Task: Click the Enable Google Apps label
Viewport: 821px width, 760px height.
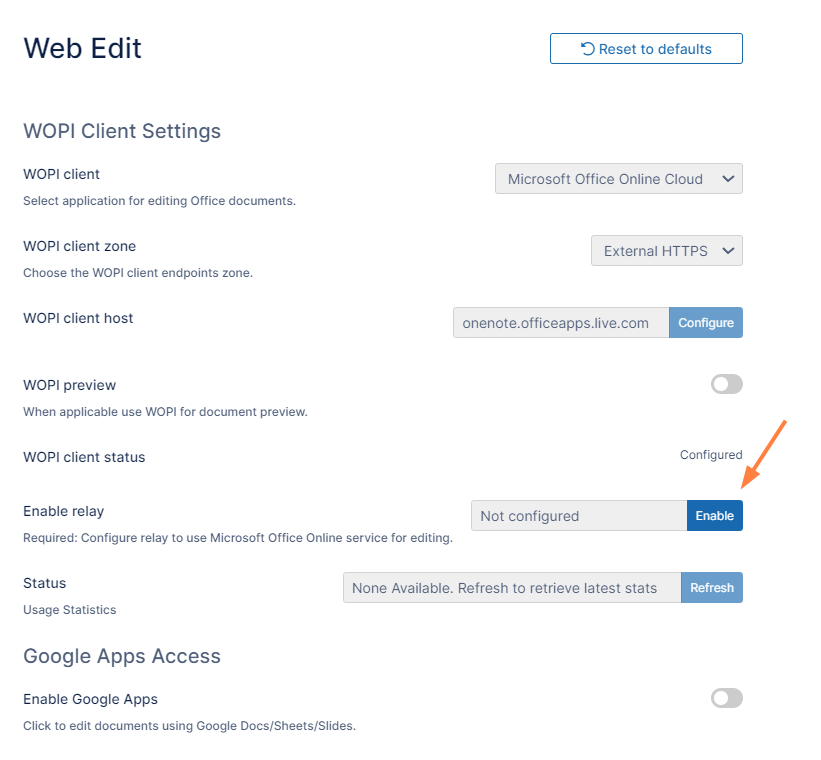Action: click(x=90, y=699)
